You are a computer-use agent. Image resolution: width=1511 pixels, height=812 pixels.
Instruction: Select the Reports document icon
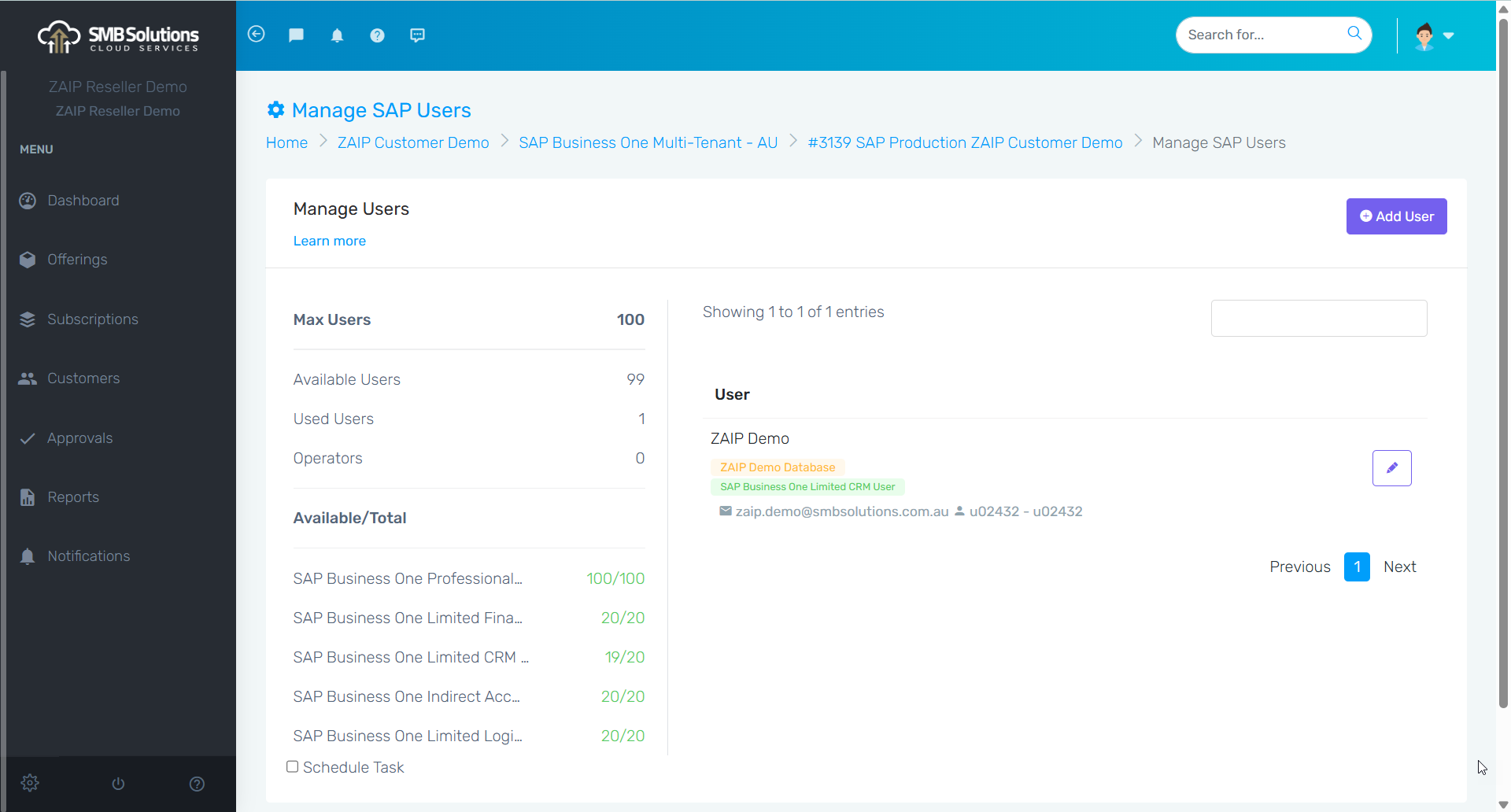click(x=28, y=497)
